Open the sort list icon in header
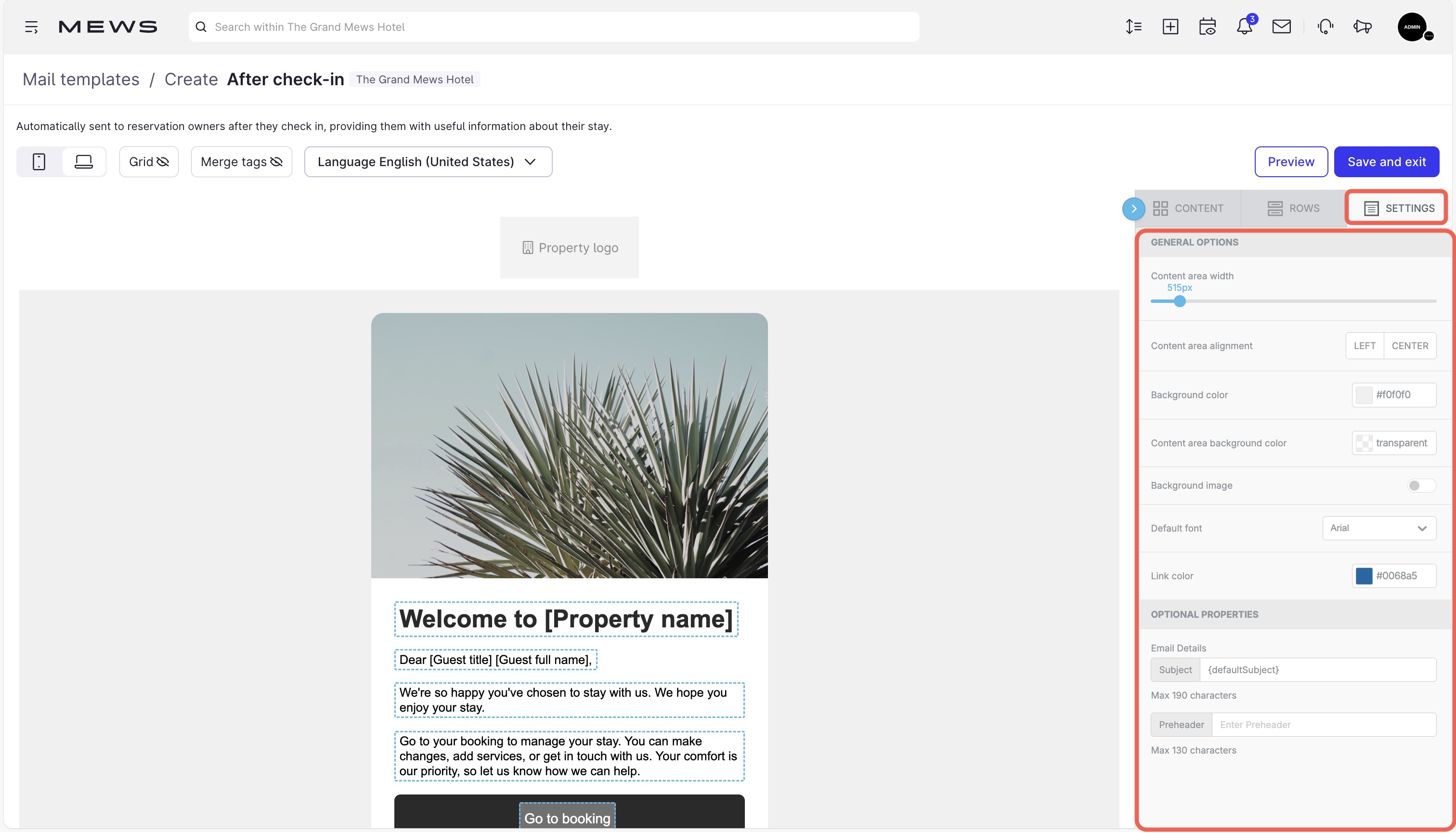 click(x=1133, y=27)
